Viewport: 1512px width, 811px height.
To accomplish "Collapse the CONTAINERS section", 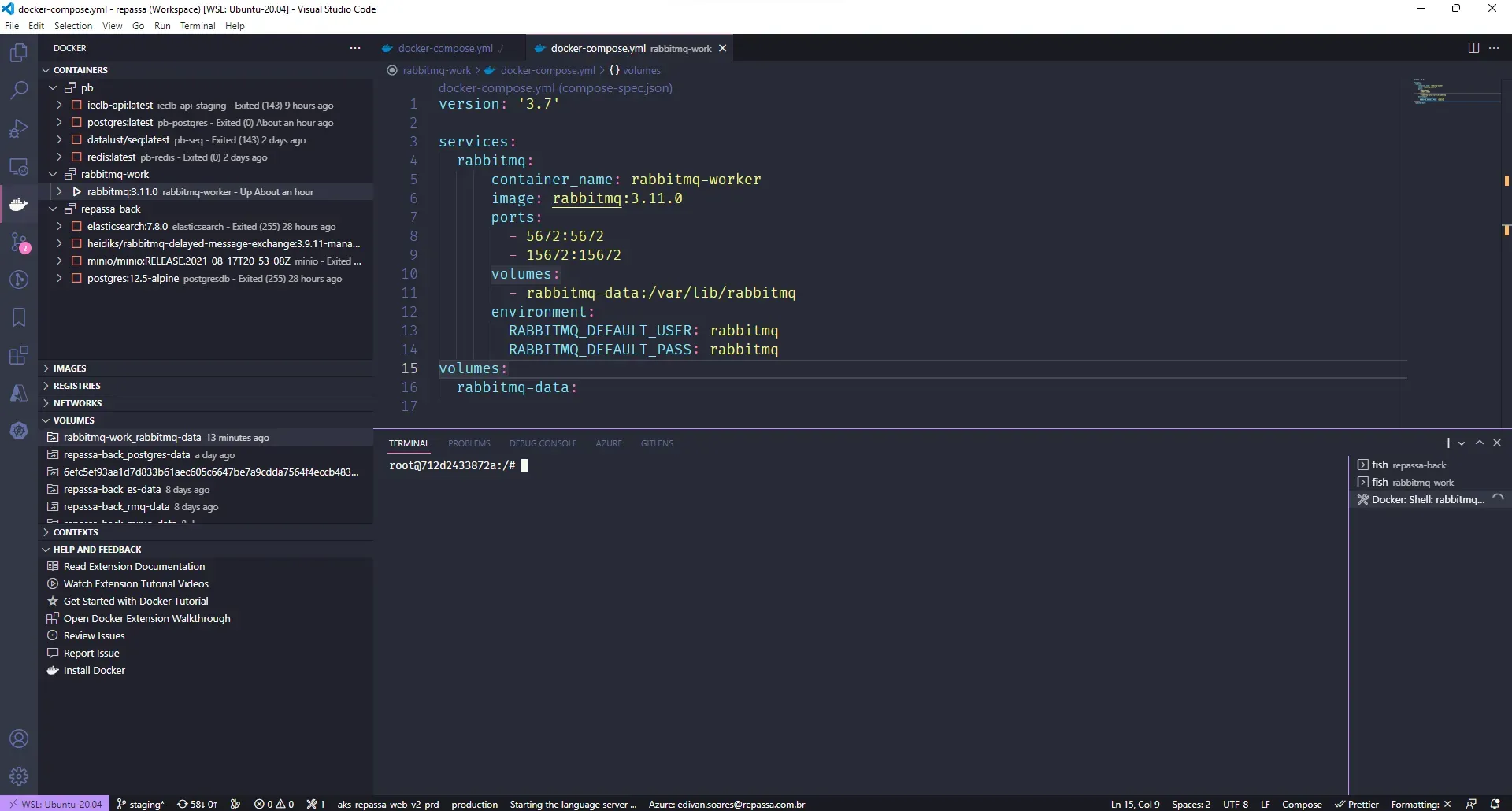I will coord(206,70).
